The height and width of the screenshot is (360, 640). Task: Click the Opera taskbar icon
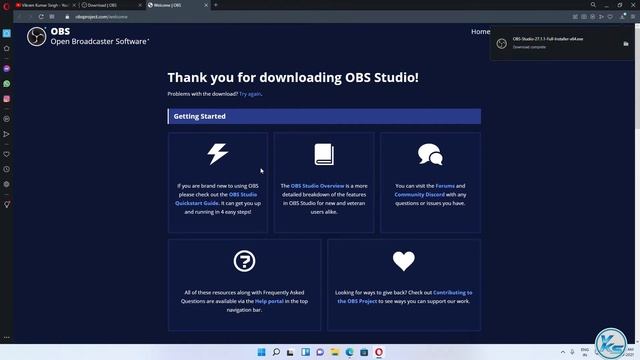pos(379,352)
